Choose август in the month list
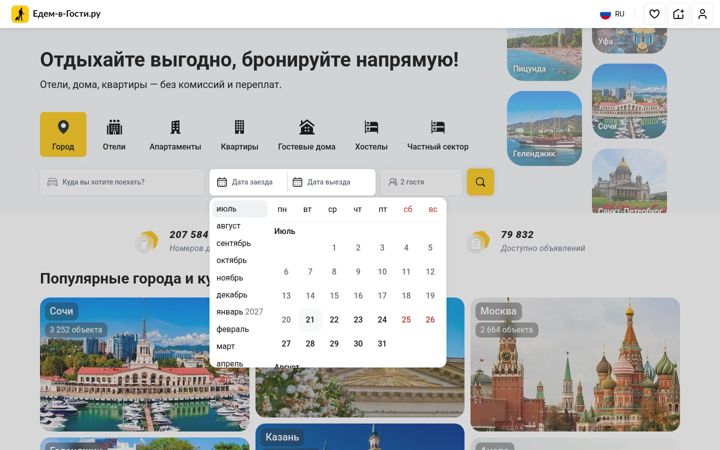 click(240, 226)
